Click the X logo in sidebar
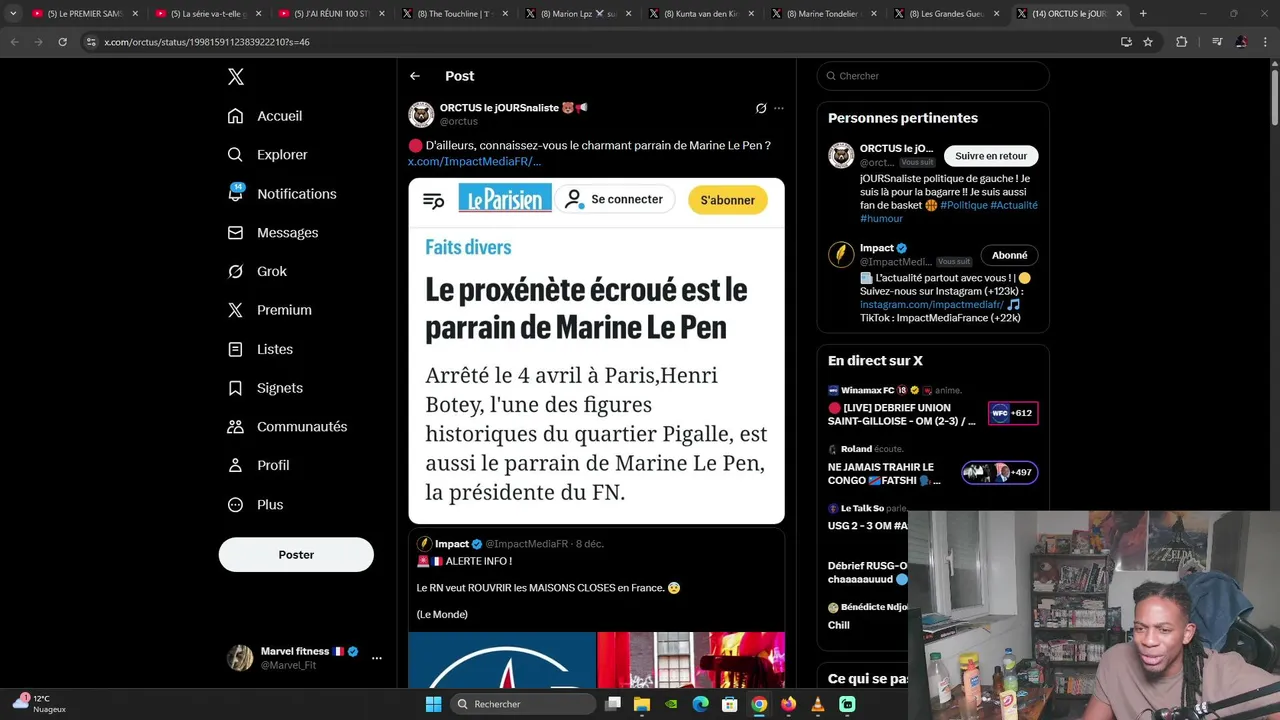The image size is (1280, 720). [236, 77]
